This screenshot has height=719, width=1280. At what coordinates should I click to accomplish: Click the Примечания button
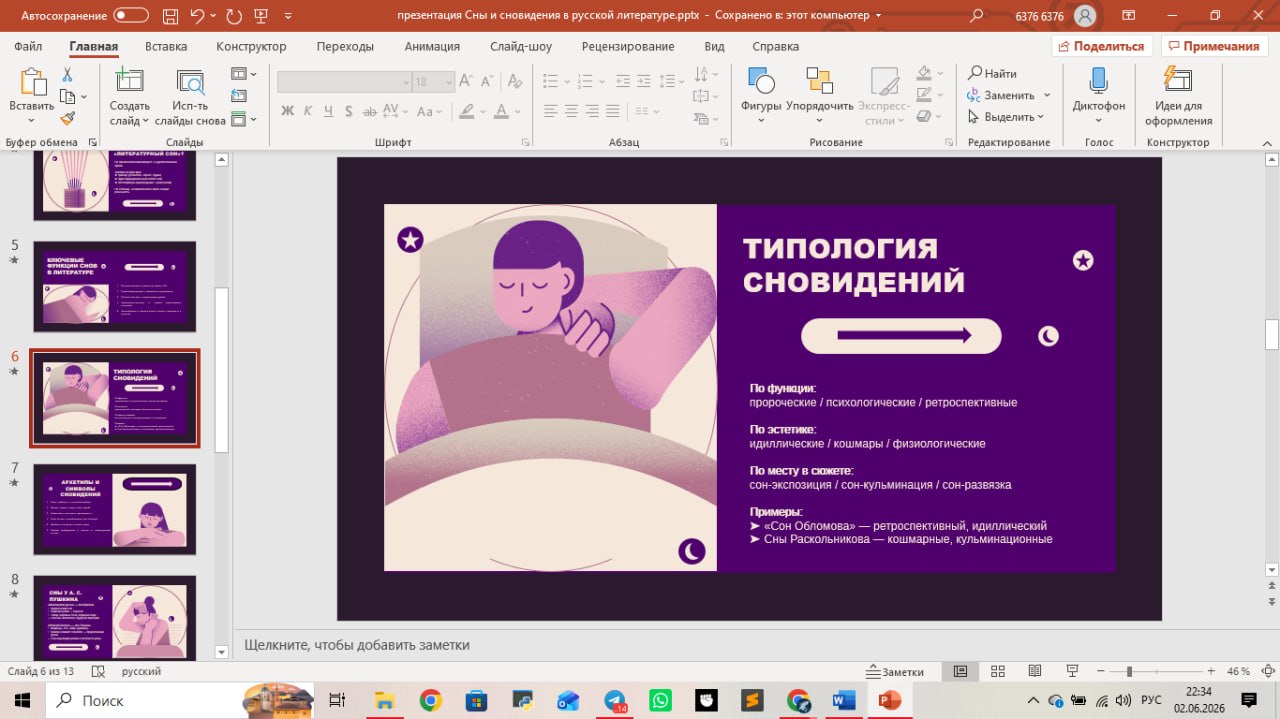pos(1214,46)
